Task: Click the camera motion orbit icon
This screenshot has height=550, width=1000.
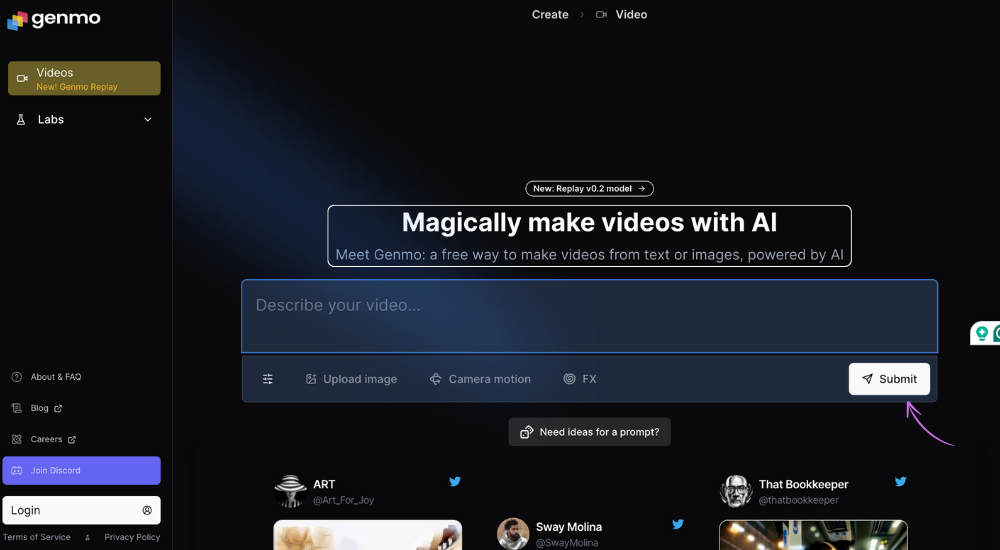Action: click(x=436, y=379)
